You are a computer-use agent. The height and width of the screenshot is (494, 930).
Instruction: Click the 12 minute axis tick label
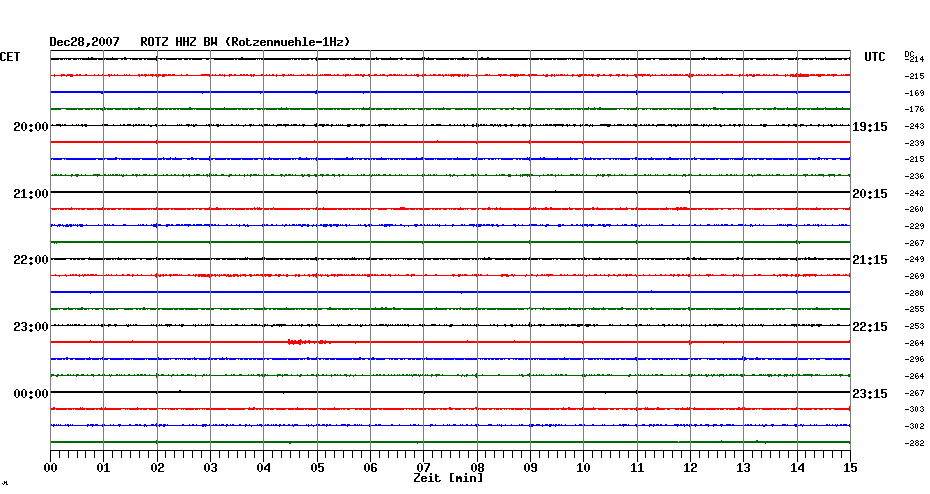point(690,468)
